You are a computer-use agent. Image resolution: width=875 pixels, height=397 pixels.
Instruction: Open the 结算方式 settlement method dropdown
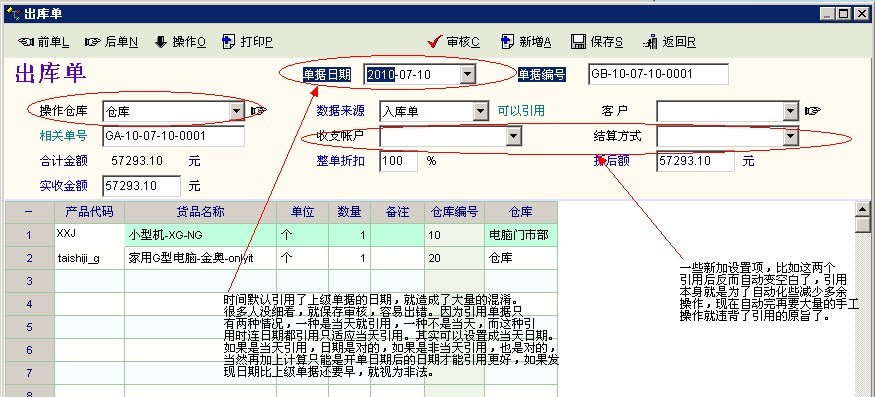[791, 136]
